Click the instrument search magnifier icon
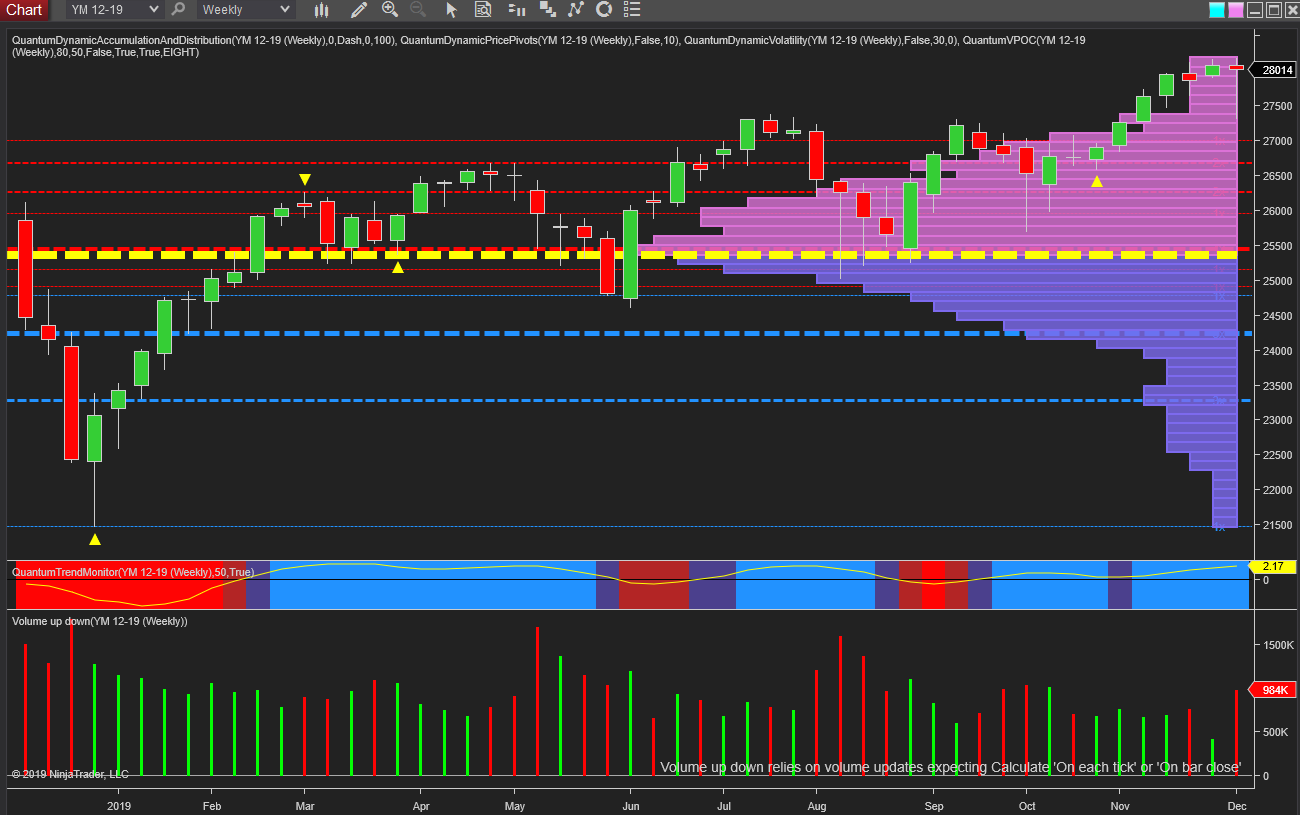Viewport: 1300px width, 815px height. (x=178, y=9)
